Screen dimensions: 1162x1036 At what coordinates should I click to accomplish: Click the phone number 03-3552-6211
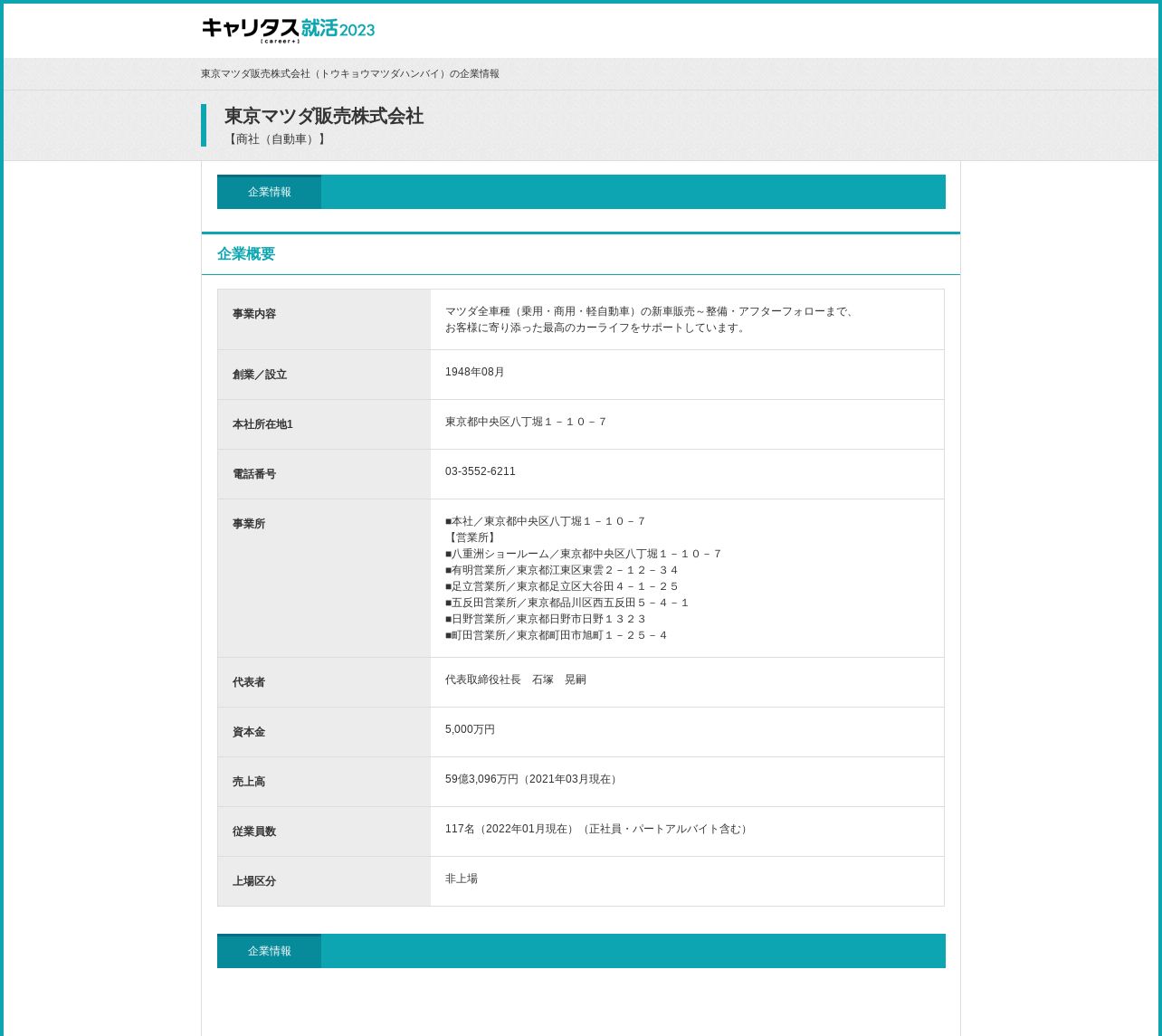coord(481,471)
